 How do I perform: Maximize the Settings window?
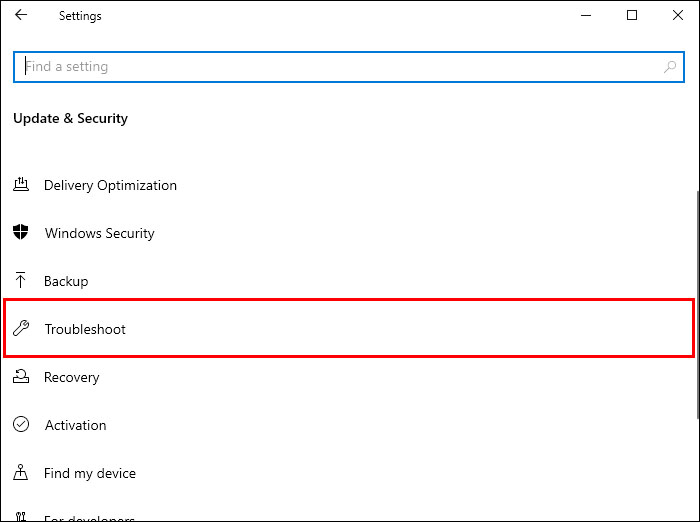tap(632, 15)
